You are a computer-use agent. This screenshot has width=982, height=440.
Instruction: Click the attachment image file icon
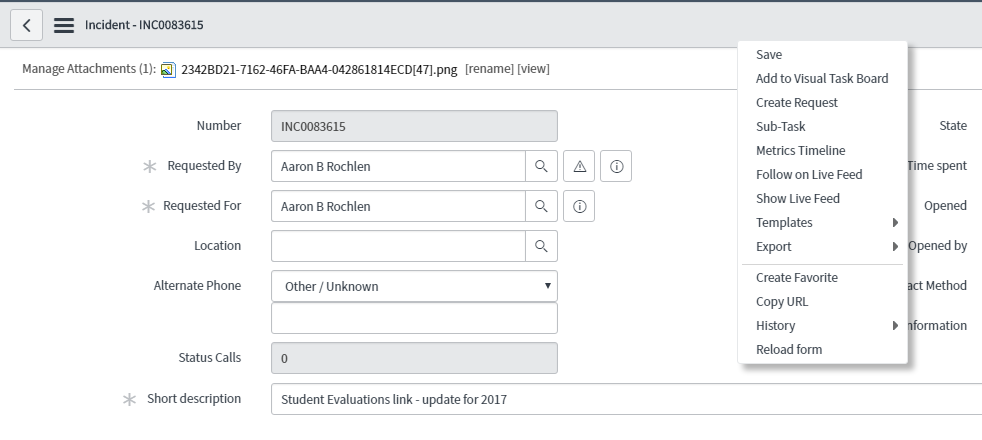[168, 69]
